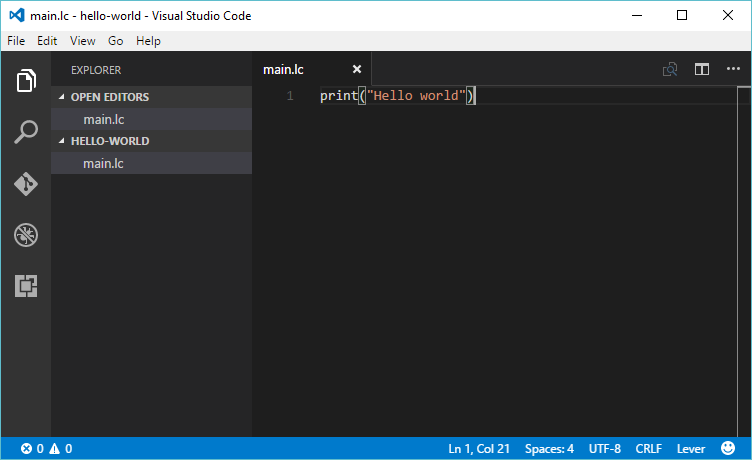
Task: Click the smiley feedback icon
Action: coord(727,449)
